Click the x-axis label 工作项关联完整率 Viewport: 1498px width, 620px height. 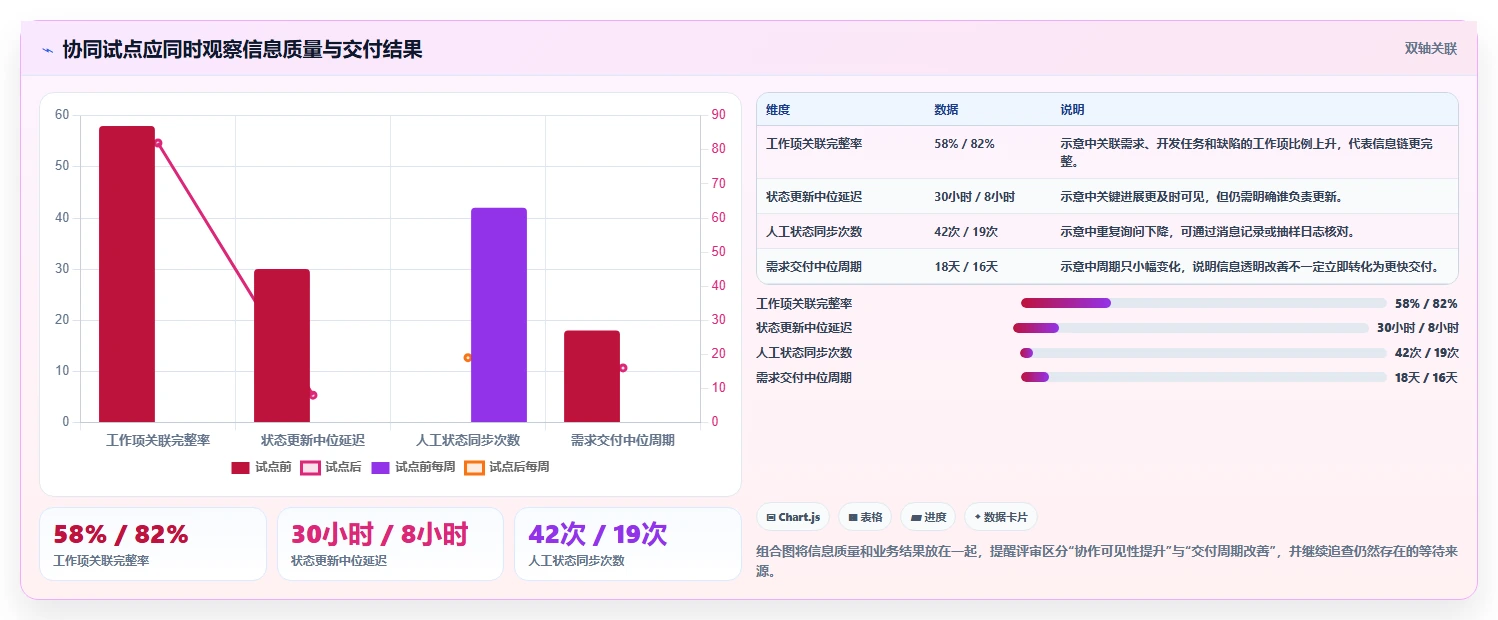pyautogui.click(x=158, y=440)
